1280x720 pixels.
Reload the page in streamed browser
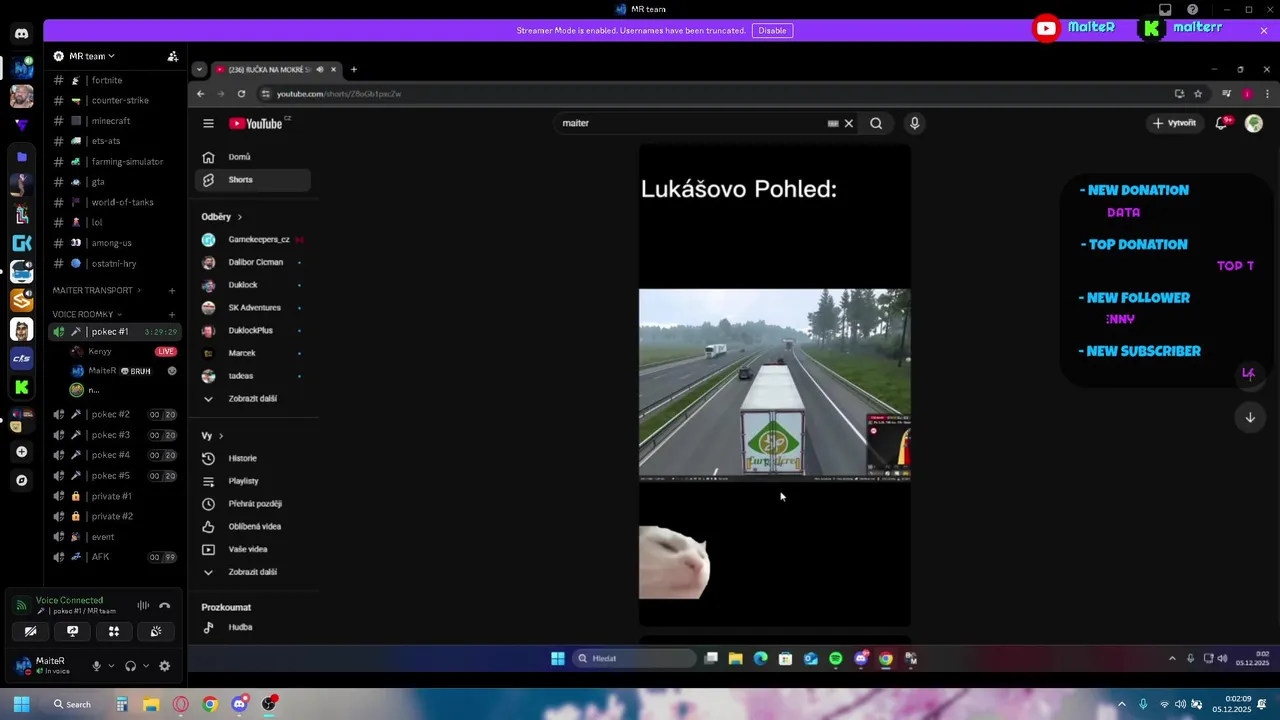pyautogui.click(x=241, y=94)
